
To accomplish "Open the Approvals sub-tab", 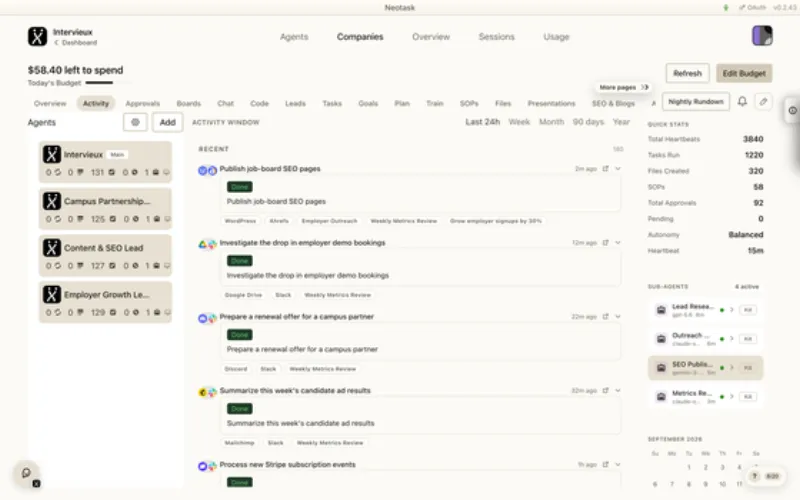I will point(142,104).
